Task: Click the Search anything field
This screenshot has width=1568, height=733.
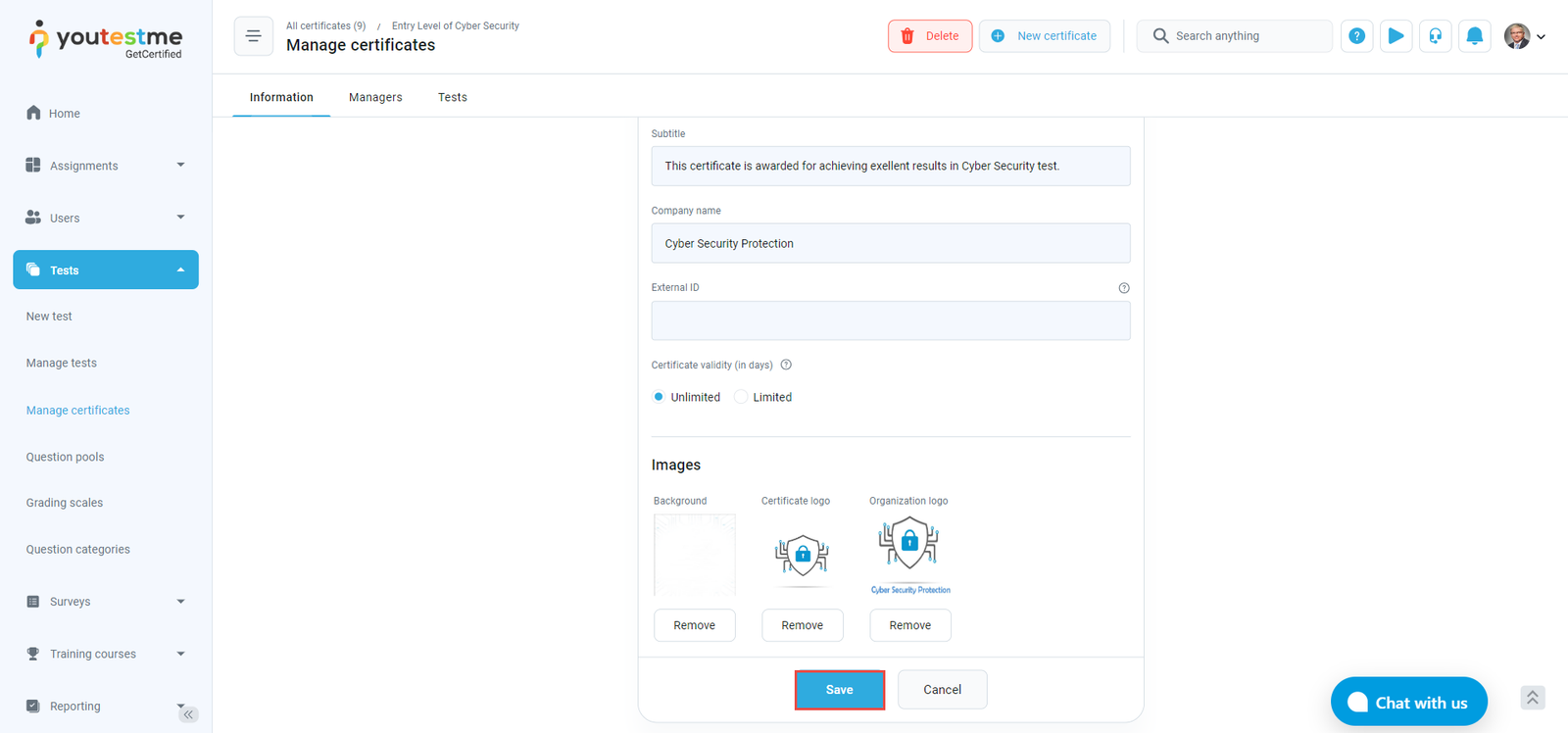Action: pyautogui.click(x=1235, y=36)
